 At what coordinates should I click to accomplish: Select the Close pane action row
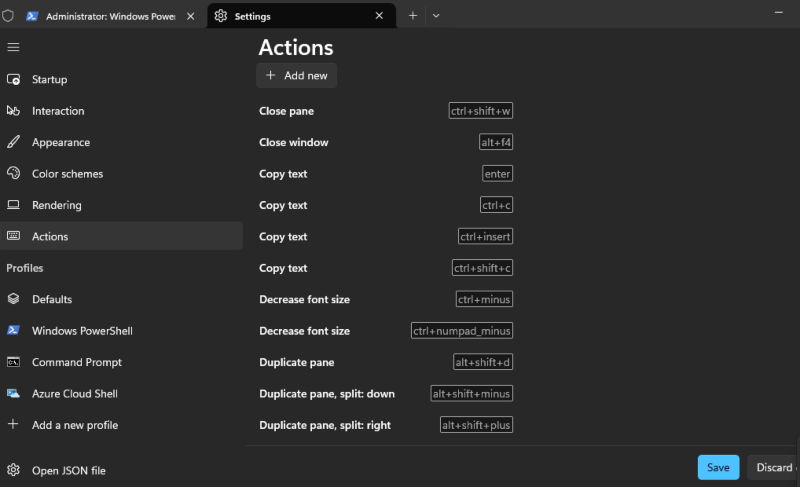coord(386,111)
